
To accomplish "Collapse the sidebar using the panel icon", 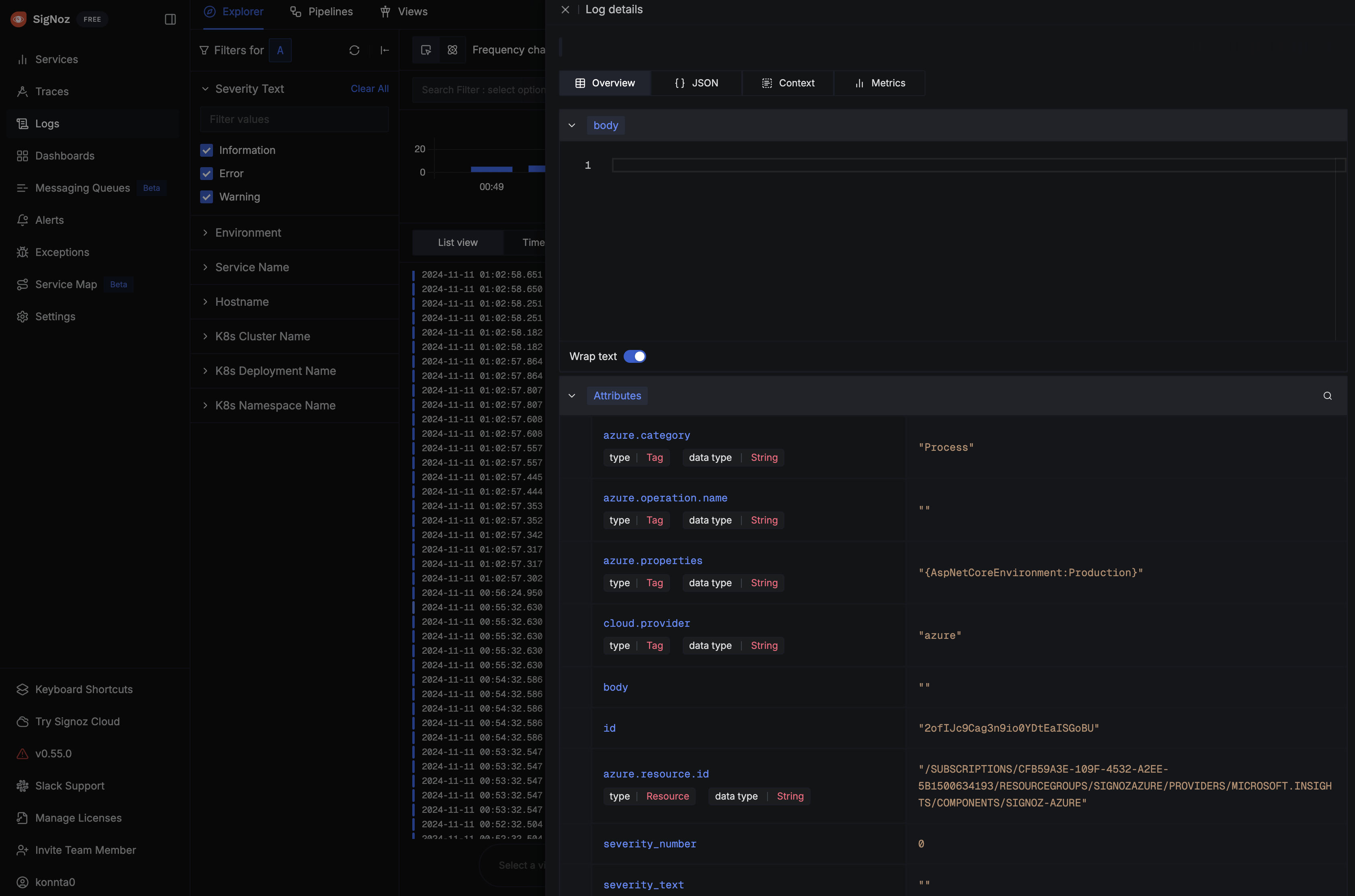I will point(170,19).
